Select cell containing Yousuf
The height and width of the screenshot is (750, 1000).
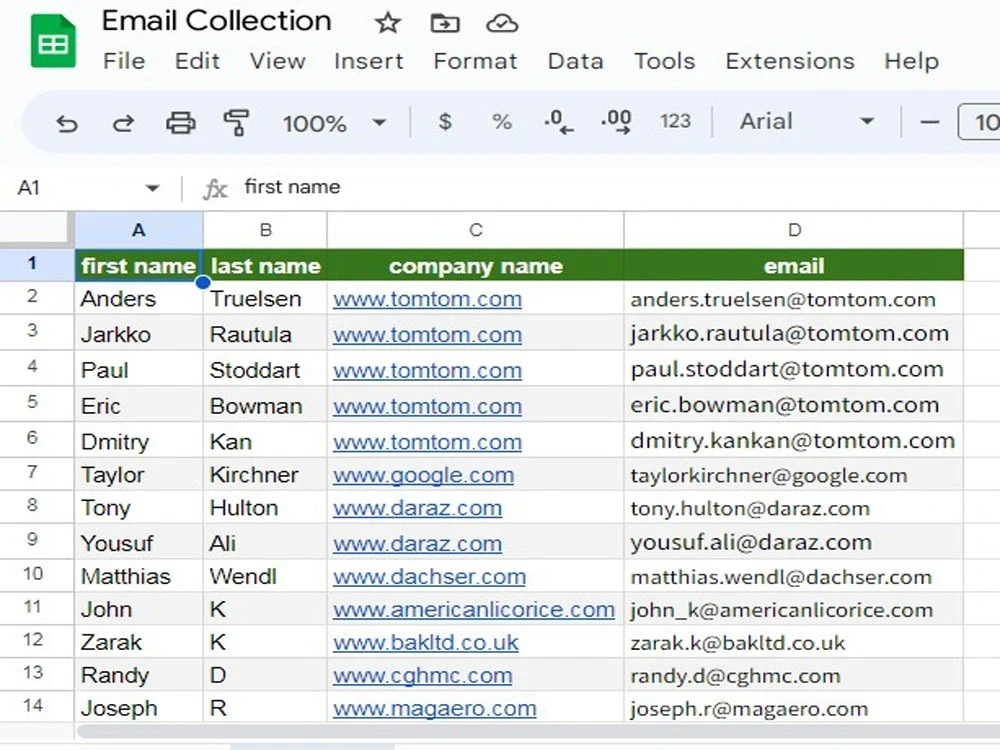tap(138, 542)
